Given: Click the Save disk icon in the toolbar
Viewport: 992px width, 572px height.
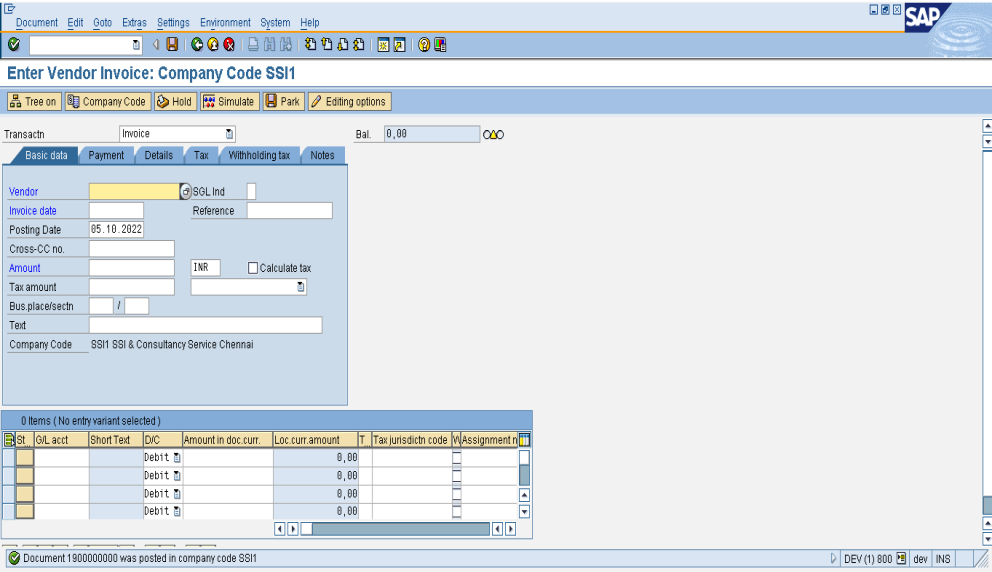Looking at the screenshot, I should [172, 45].
